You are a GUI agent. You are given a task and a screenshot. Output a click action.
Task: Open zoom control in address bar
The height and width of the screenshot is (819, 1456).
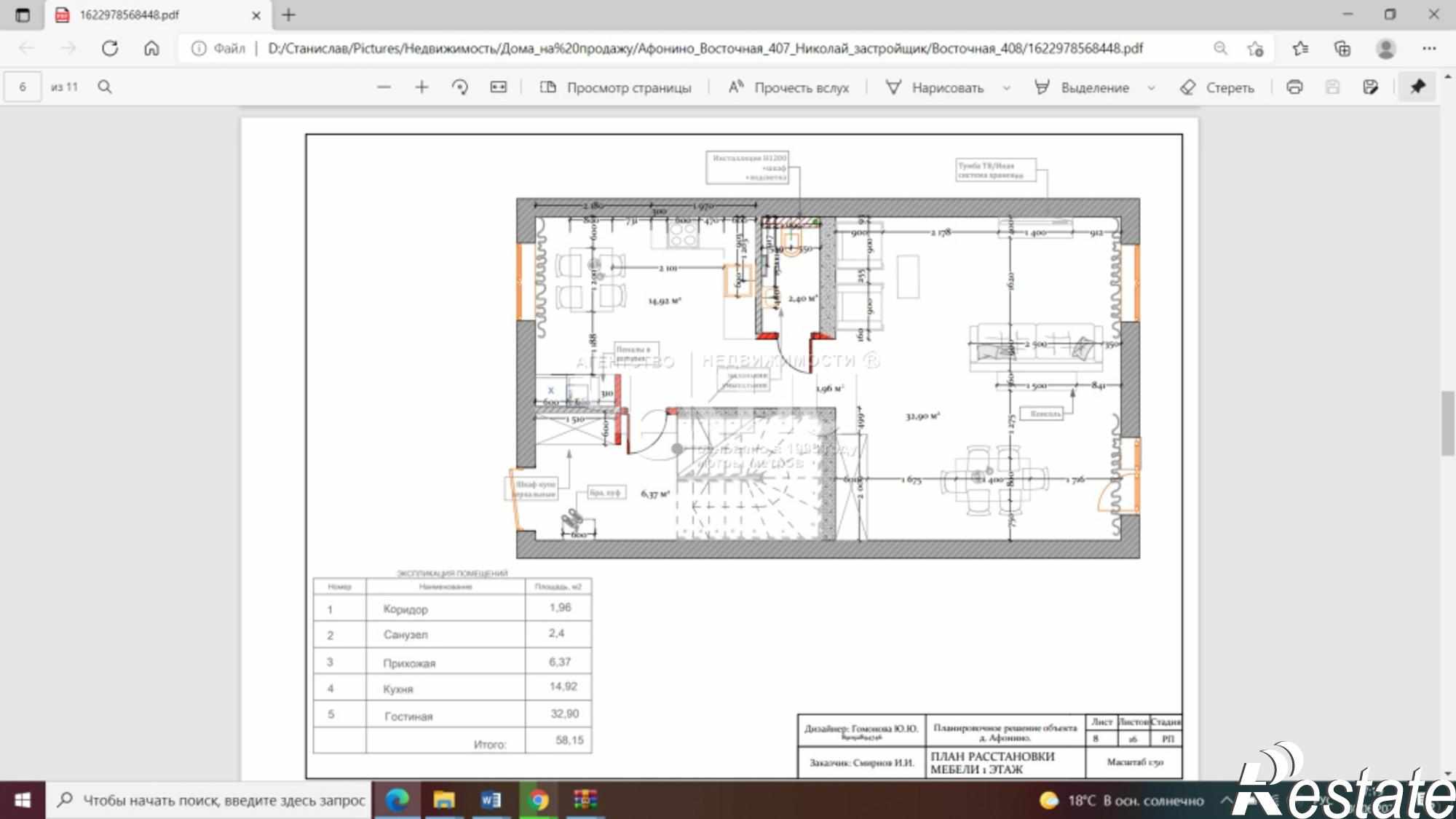(1221, 48)
